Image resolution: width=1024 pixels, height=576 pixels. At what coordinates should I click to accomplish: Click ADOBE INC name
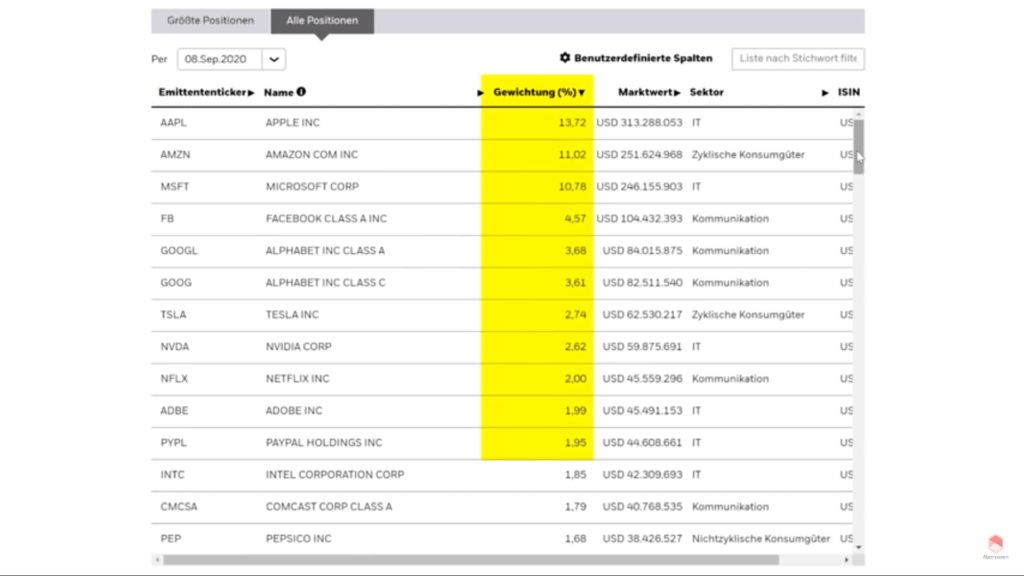coord(294,411)
